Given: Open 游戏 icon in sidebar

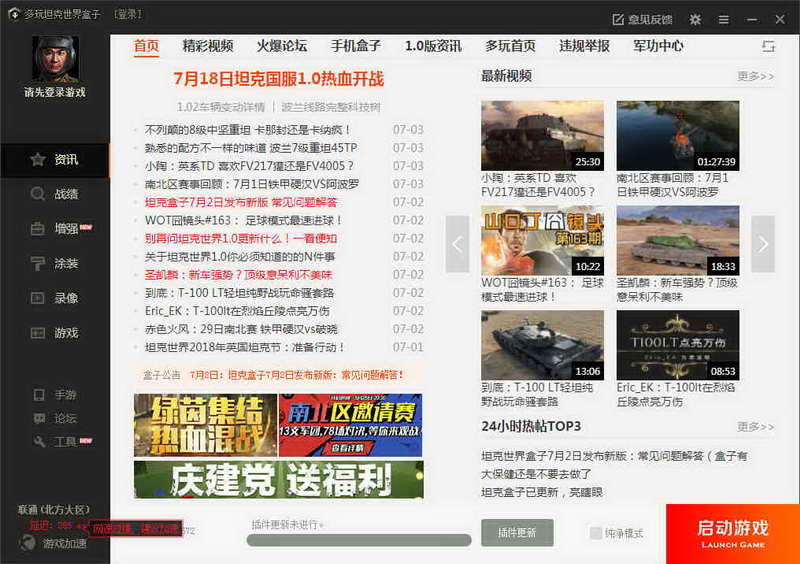Looking at the screenshot, I should [x=37, y=333].
